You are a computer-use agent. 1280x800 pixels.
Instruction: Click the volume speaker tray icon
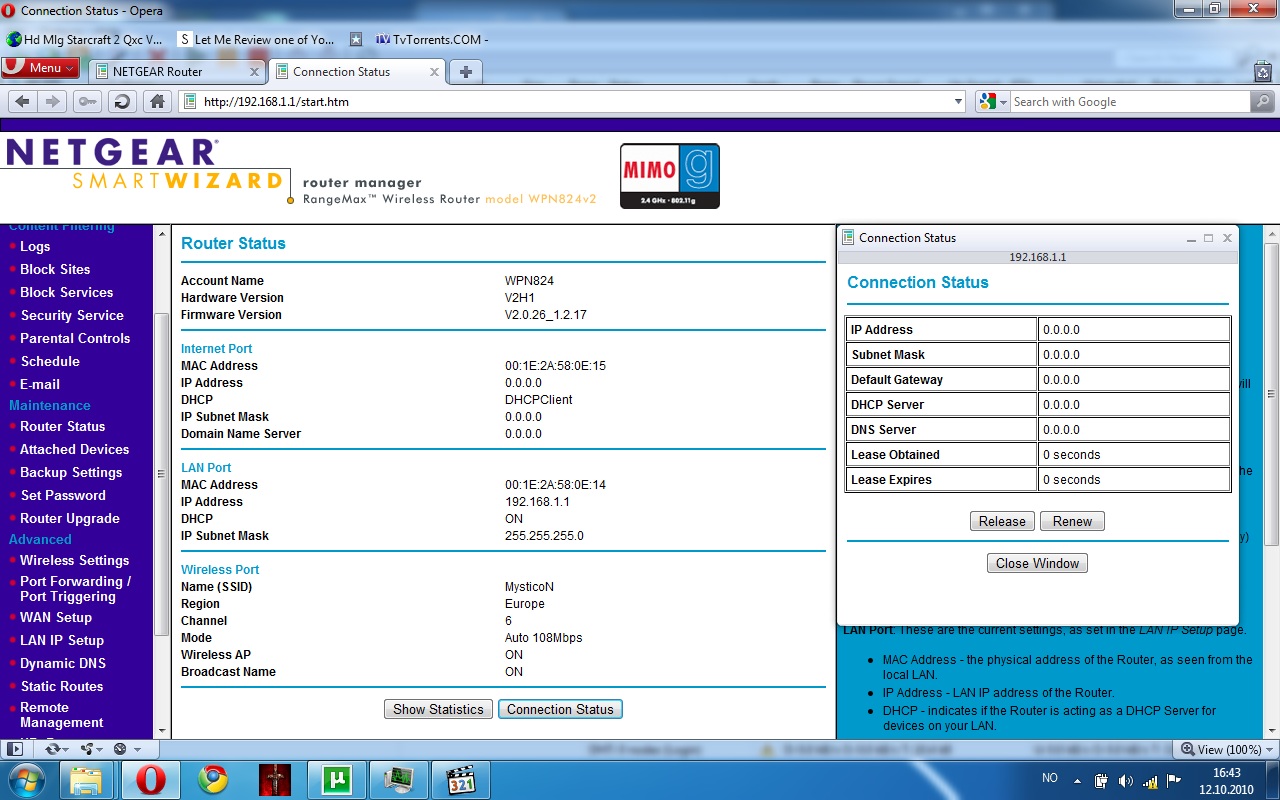1125,781
